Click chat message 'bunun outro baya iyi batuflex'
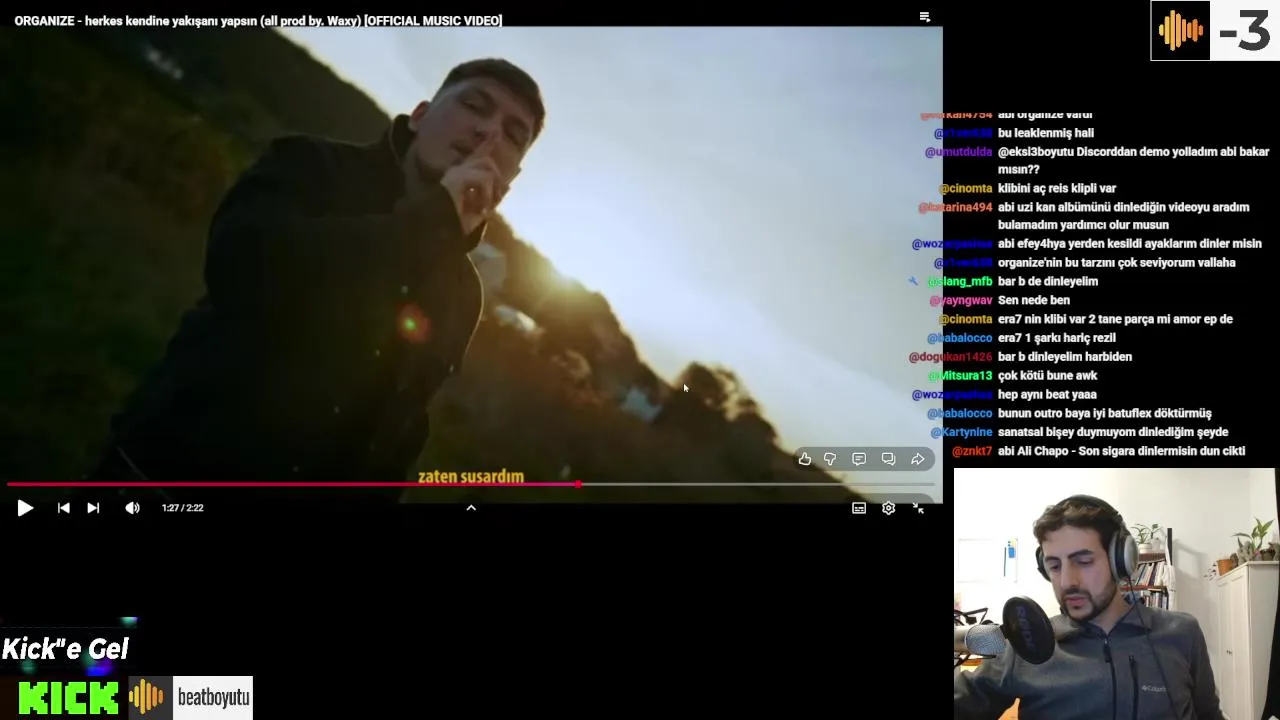Image resolution: width=1280 pixels, height=720 pixels. 1105,414
